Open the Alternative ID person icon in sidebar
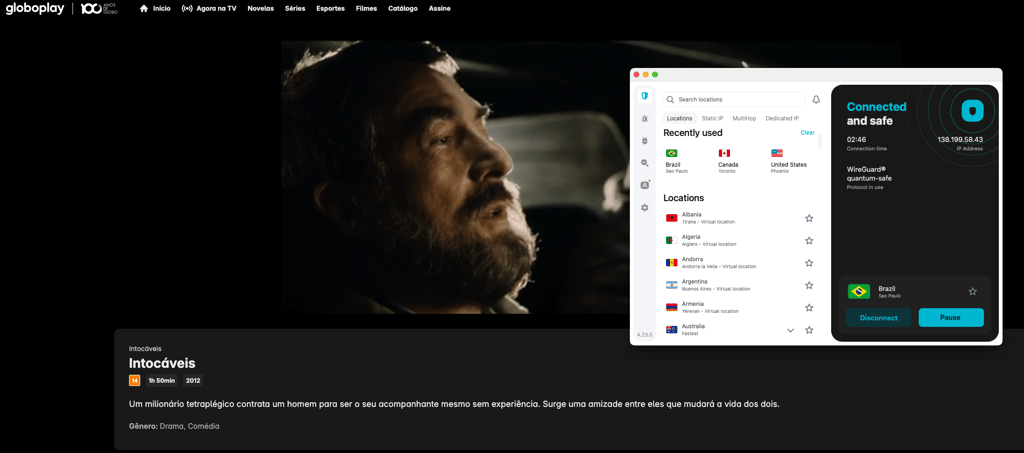 pos(645,185)
